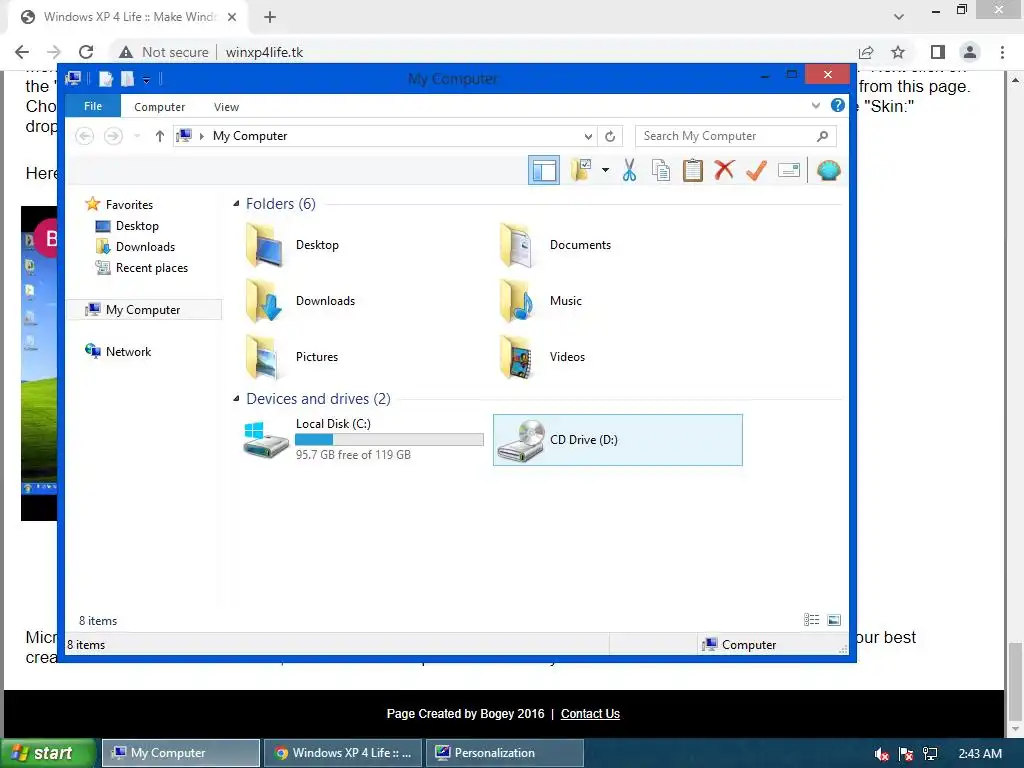
Task: Click the Start button on the taskbar
Action: (48, 753)
